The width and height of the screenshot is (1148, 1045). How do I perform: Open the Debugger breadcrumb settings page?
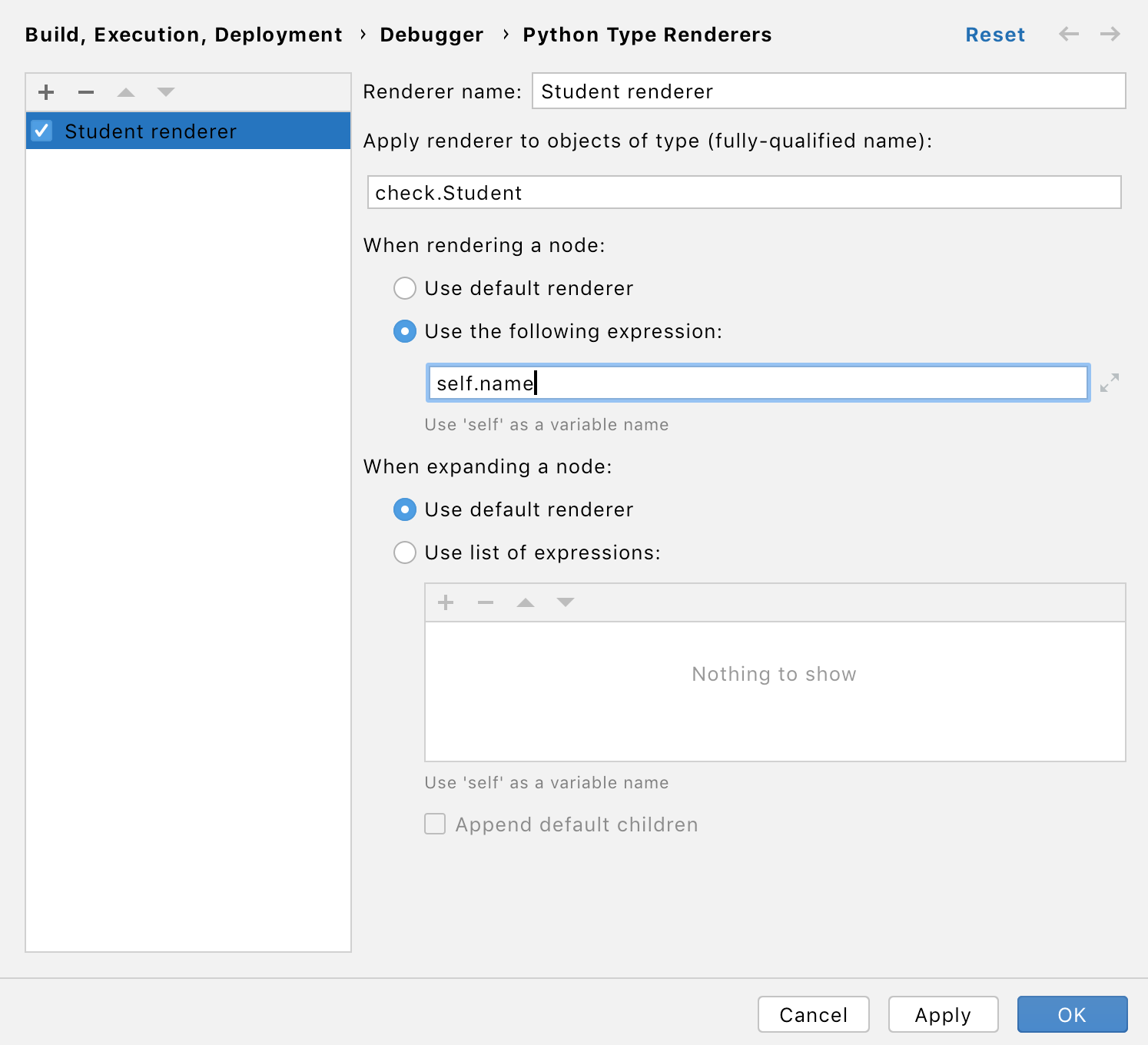point(432,34)
